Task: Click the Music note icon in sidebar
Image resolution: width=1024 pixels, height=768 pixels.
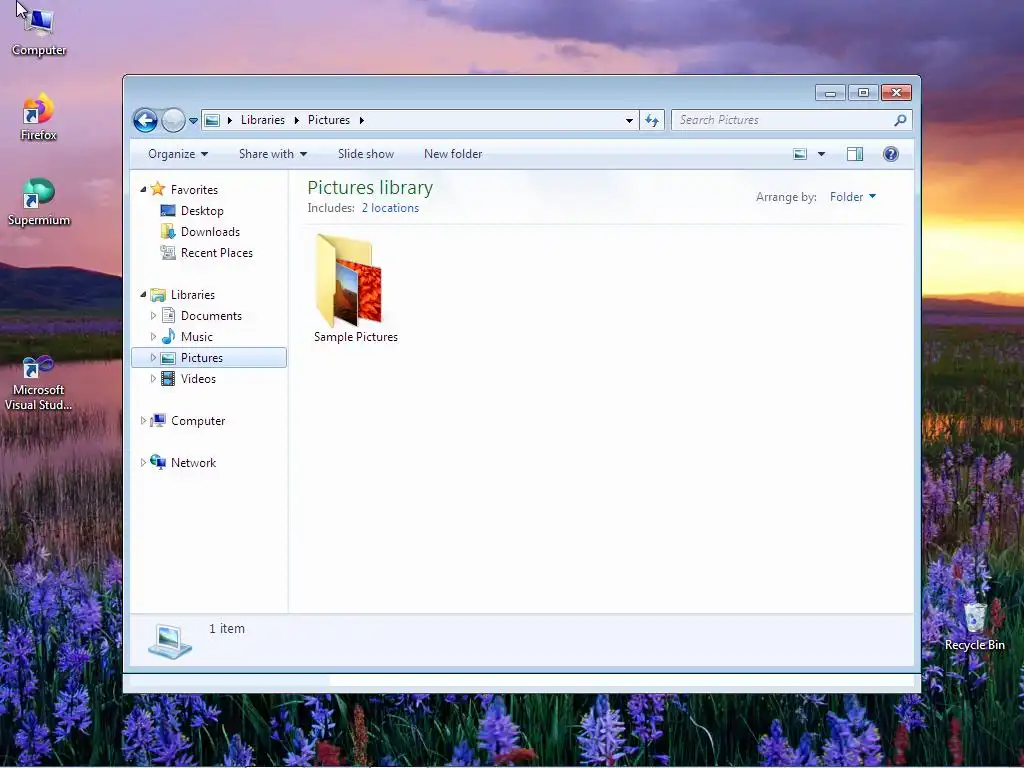Action: click(168, 336)
